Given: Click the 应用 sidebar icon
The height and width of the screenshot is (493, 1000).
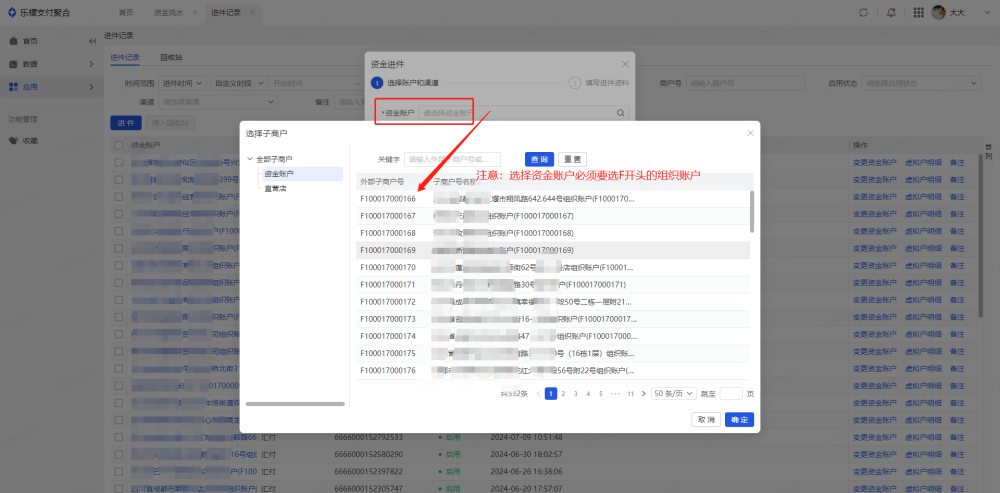Looking at the screenshot, I should [14, 87].
